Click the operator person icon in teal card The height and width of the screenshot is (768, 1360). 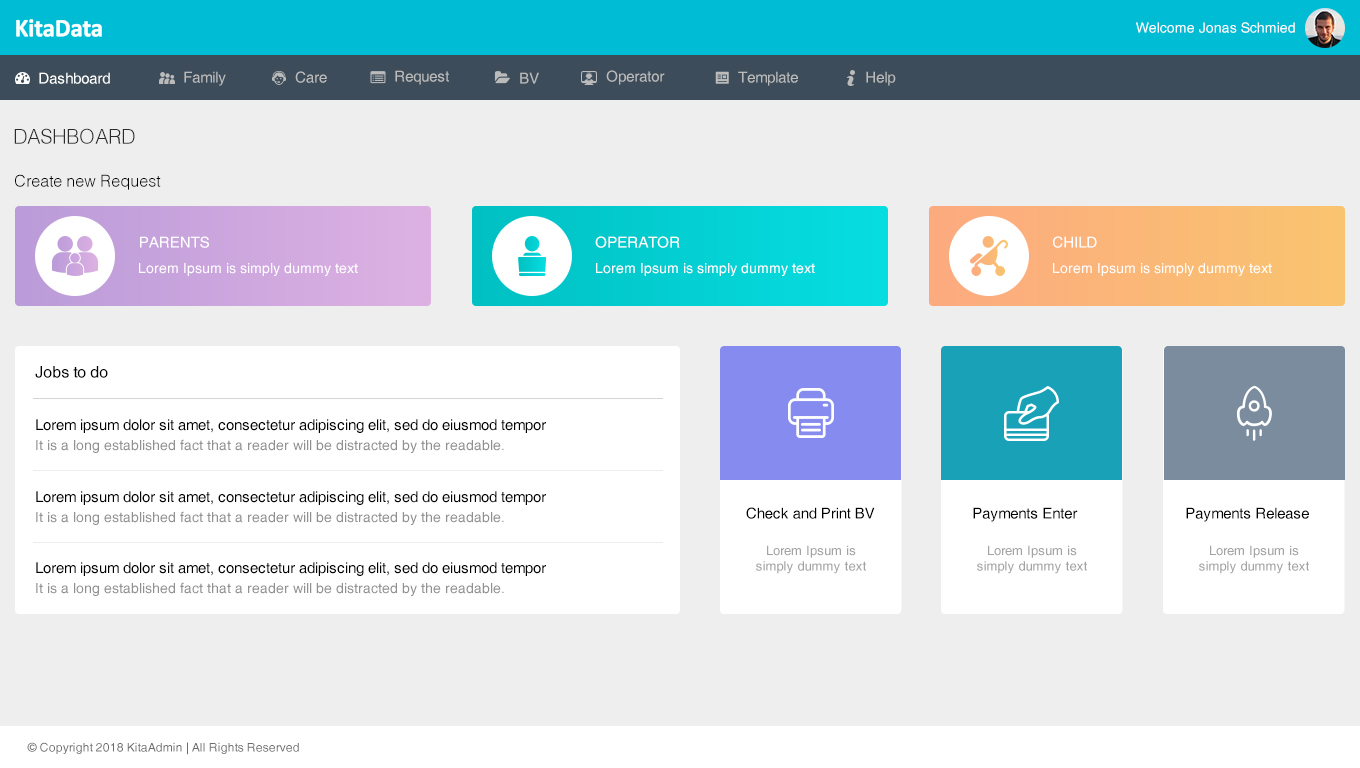532,256
